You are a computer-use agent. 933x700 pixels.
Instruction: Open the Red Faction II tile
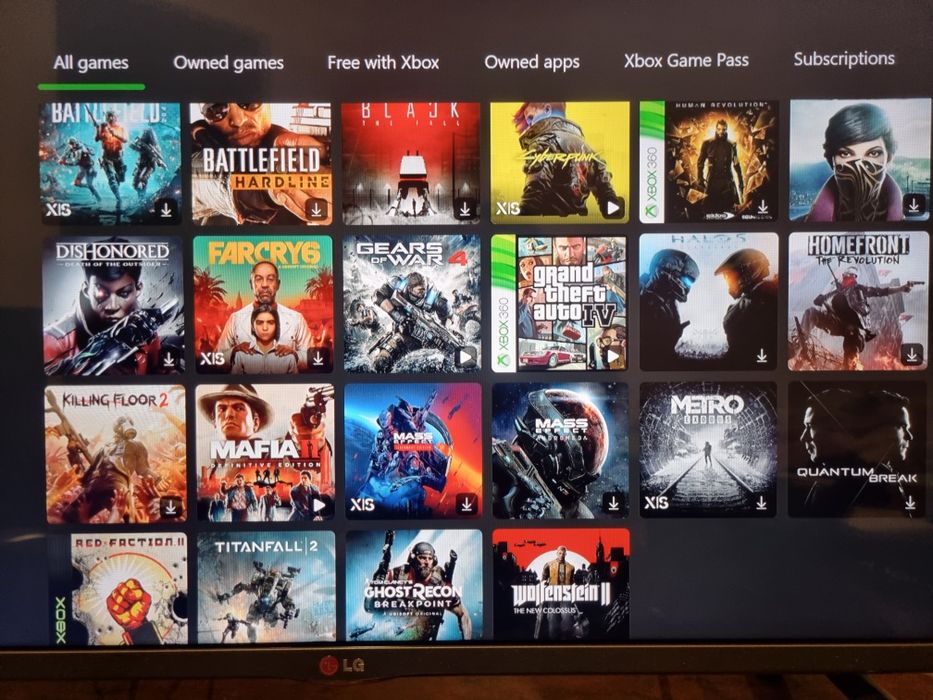(x=118, y=589)
